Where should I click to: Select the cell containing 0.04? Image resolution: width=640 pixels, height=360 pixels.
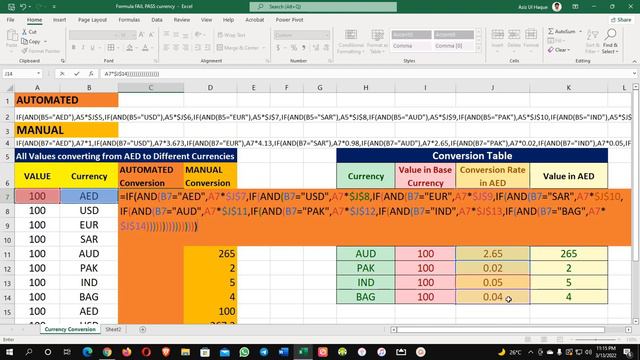click(x=492, y=297)
